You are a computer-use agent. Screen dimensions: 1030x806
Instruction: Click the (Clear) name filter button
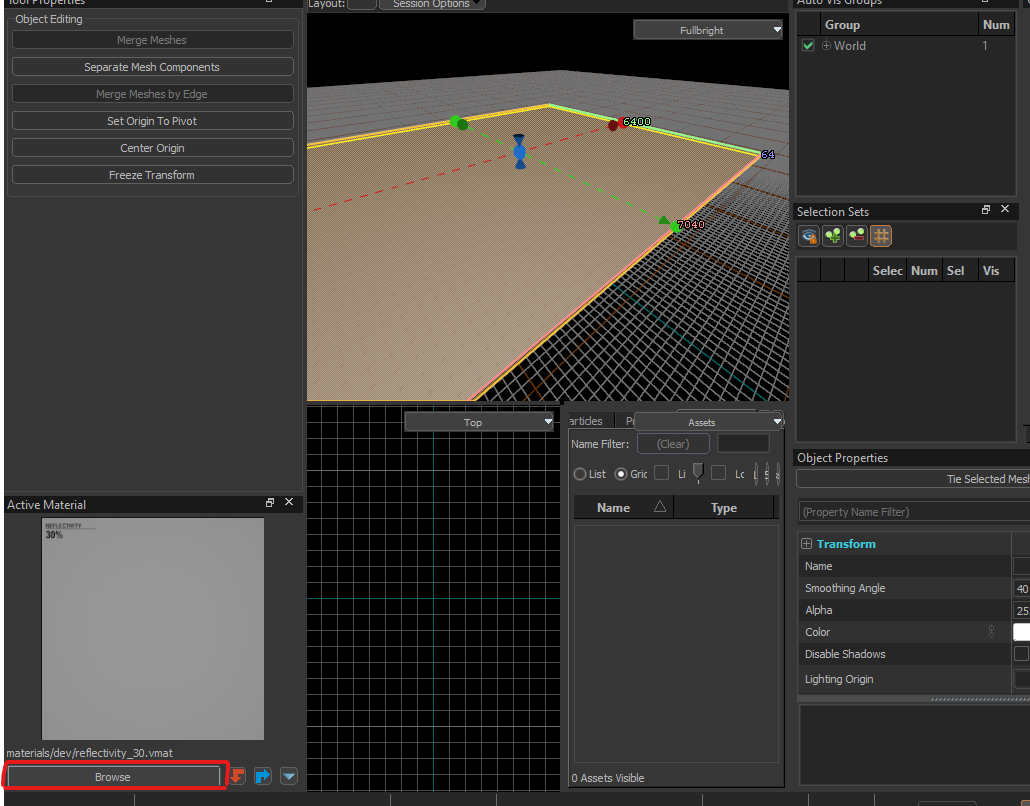(673, 444)
